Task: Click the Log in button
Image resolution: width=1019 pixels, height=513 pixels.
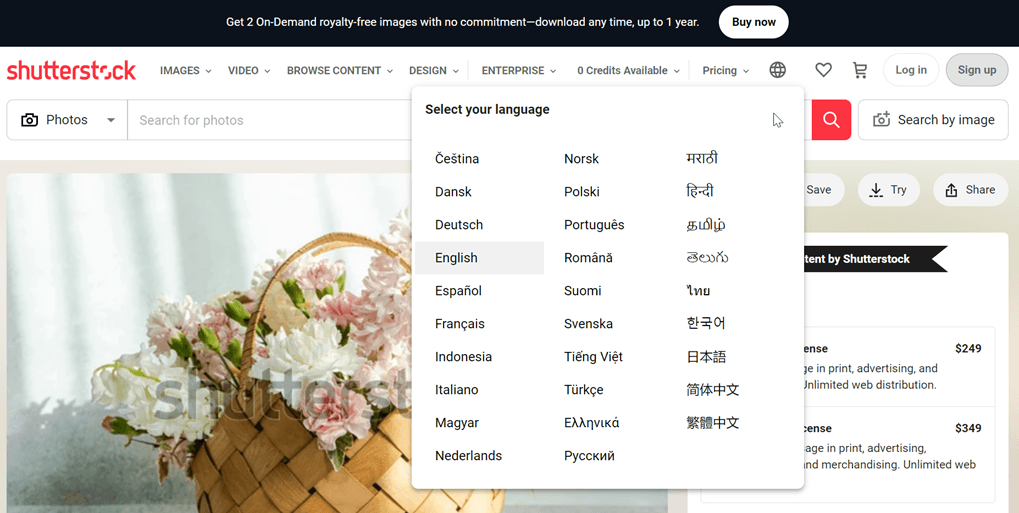Action: (910, 70)
